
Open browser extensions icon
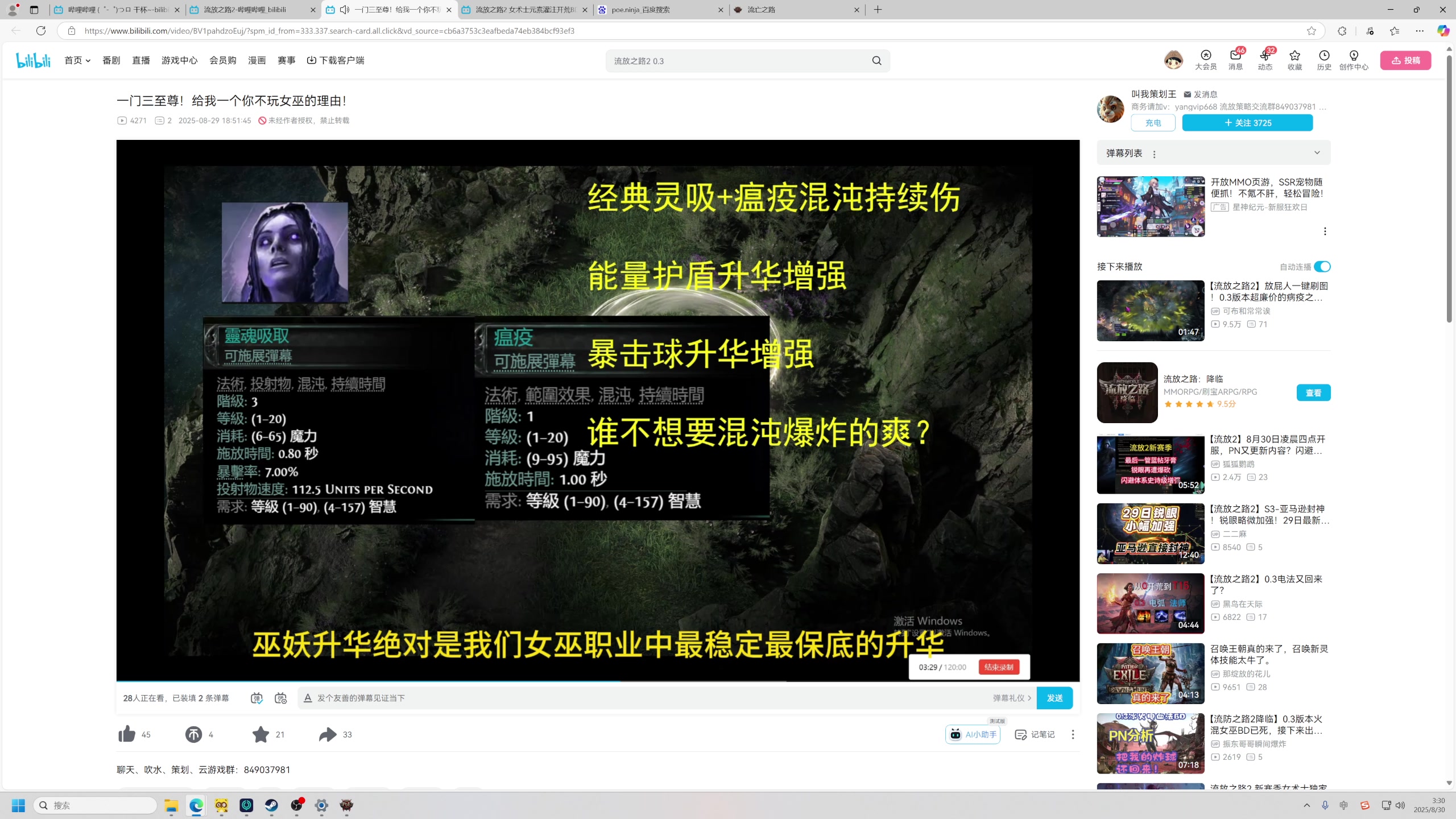1342,31
